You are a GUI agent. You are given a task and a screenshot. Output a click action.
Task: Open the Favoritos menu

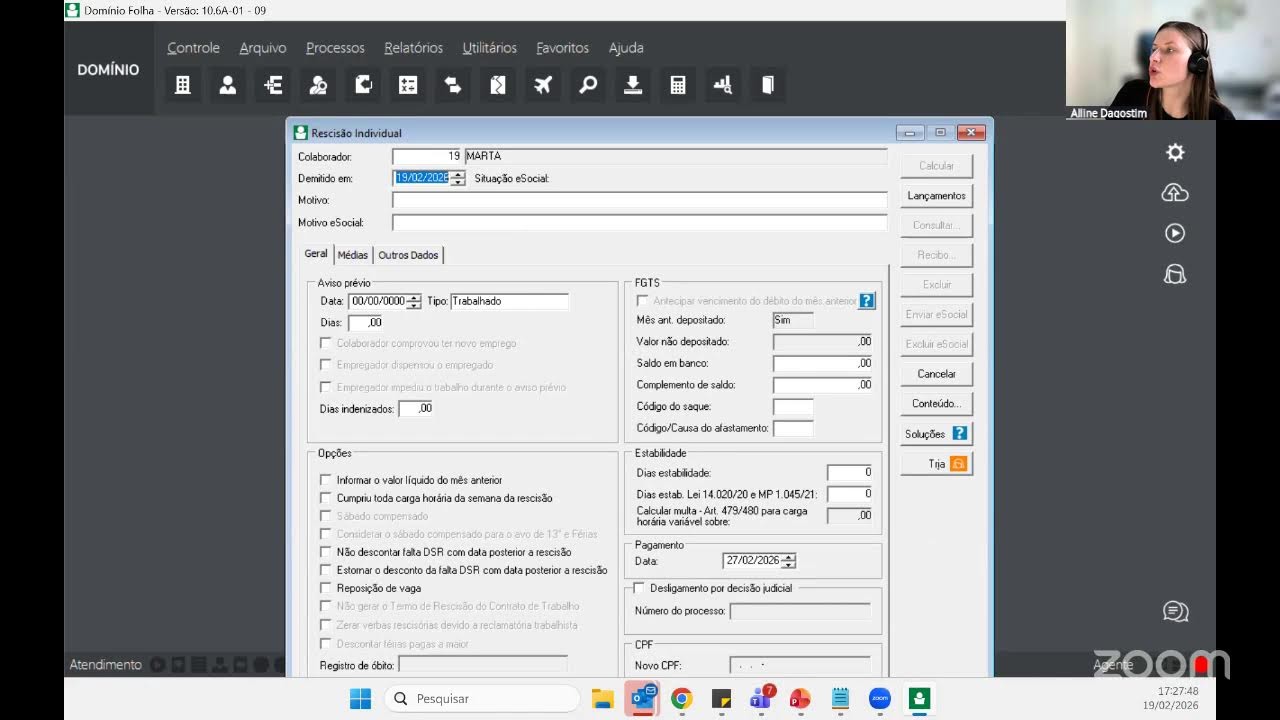[562, 48]
